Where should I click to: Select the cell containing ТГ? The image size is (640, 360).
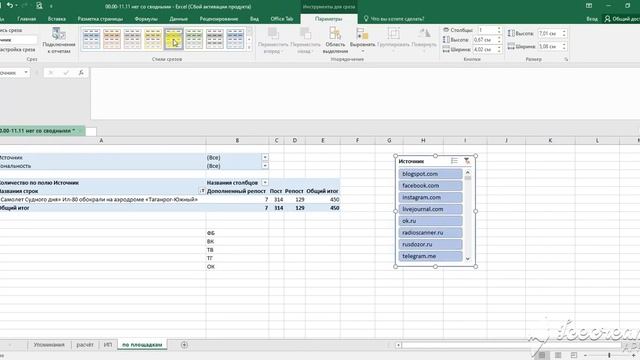point(237,258)
